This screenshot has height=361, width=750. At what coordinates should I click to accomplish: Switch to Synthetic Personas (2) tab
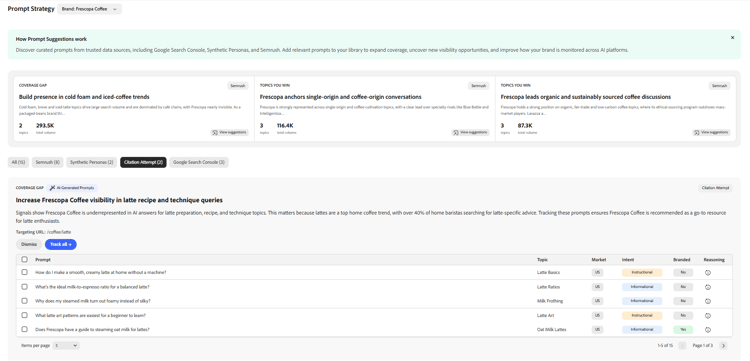coord(91,163)
